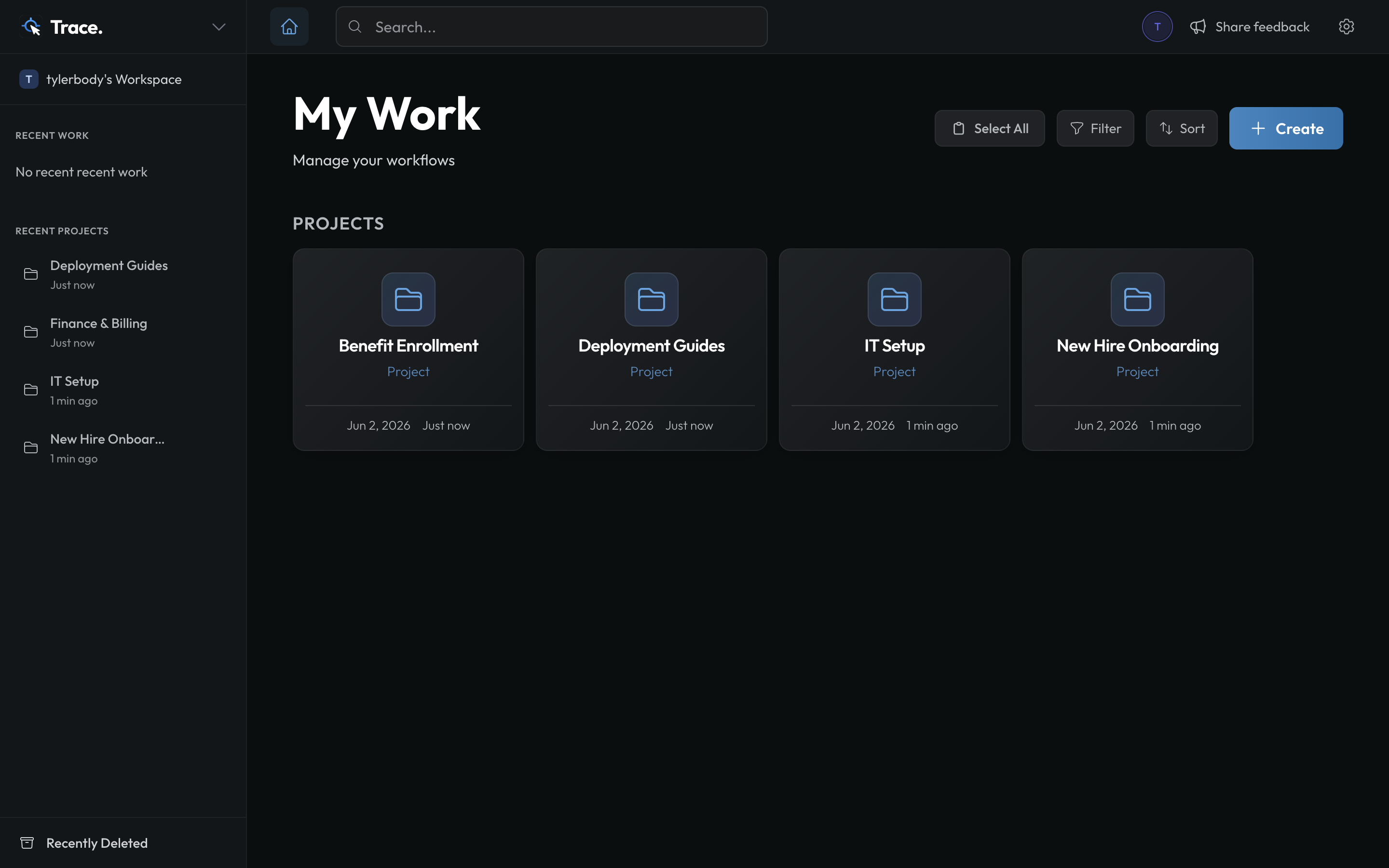
Task: Click the funnel icon in Filter
Action: pyautogui.click(x=1077, y=129)
